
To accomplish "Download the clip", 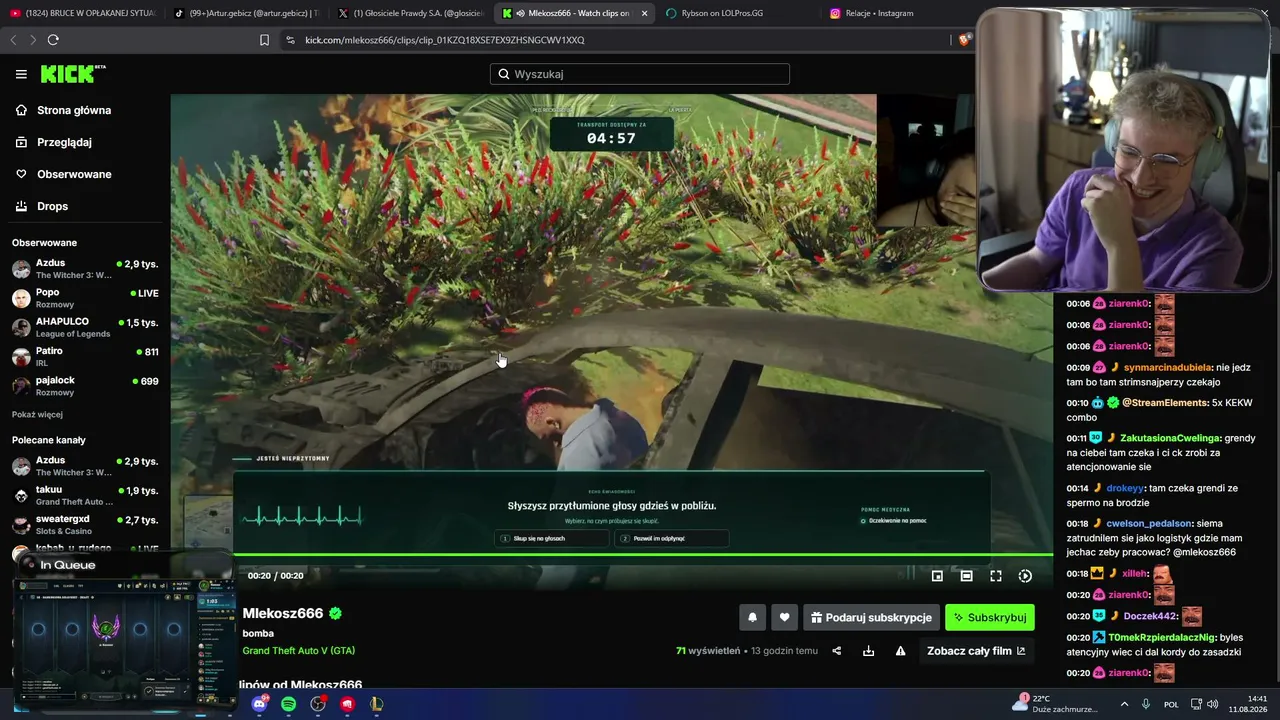I will tap(868, 651).
